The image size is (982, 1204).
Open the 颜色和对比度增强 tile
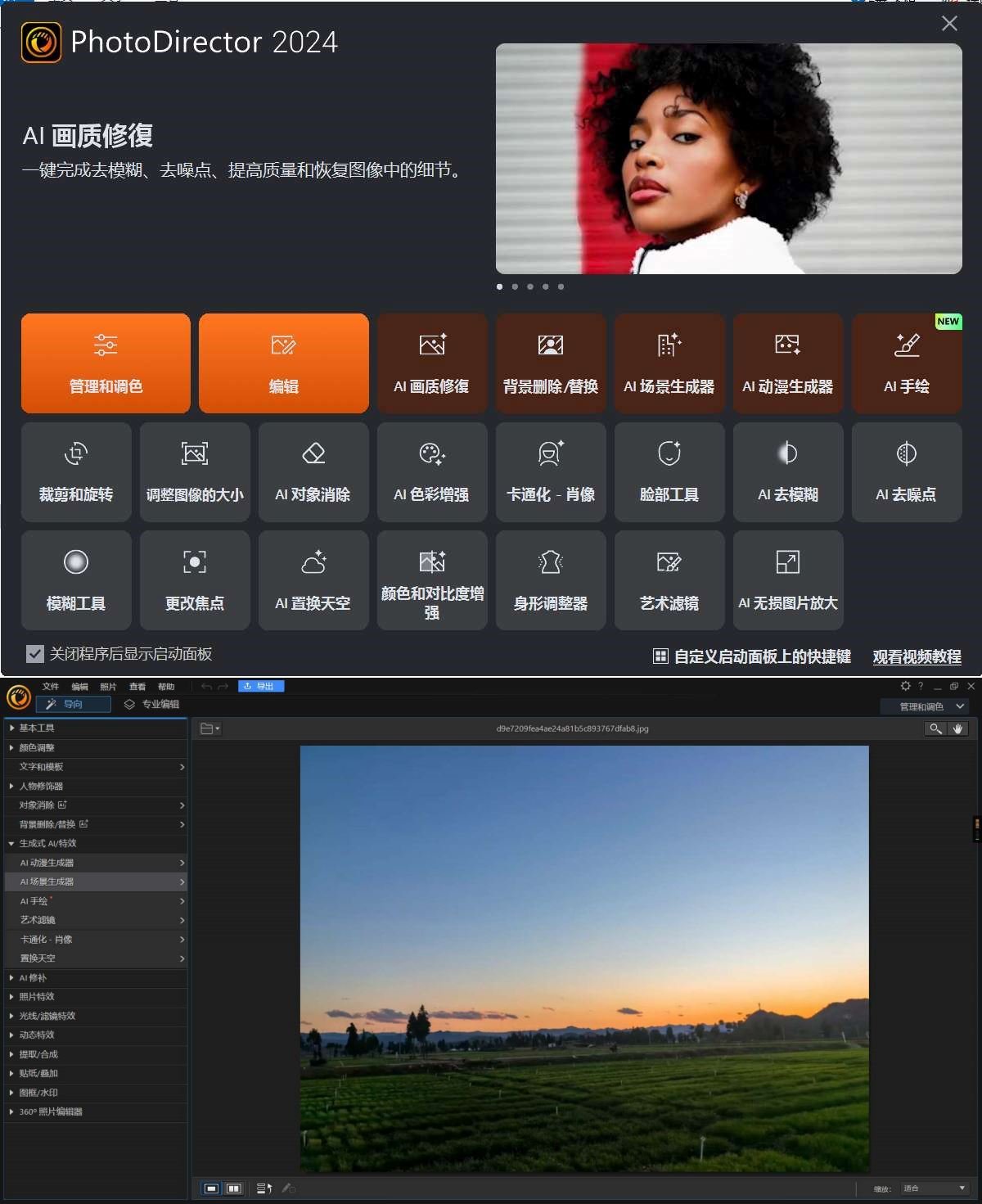pyautogui.click(x=432, y=580)
